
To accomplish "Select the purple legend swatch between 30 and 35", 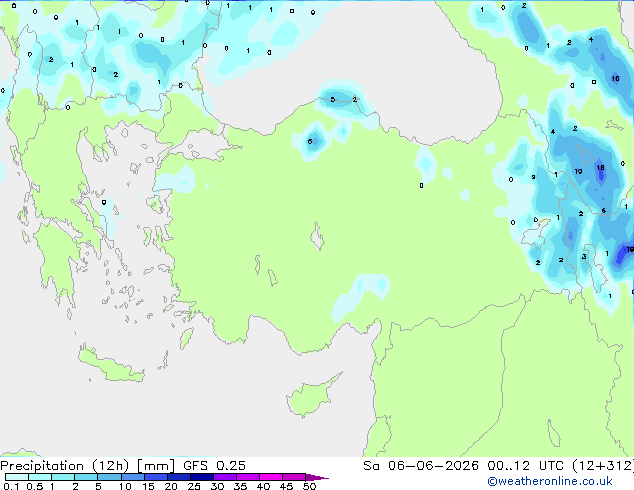I will [x=225, y=477].
